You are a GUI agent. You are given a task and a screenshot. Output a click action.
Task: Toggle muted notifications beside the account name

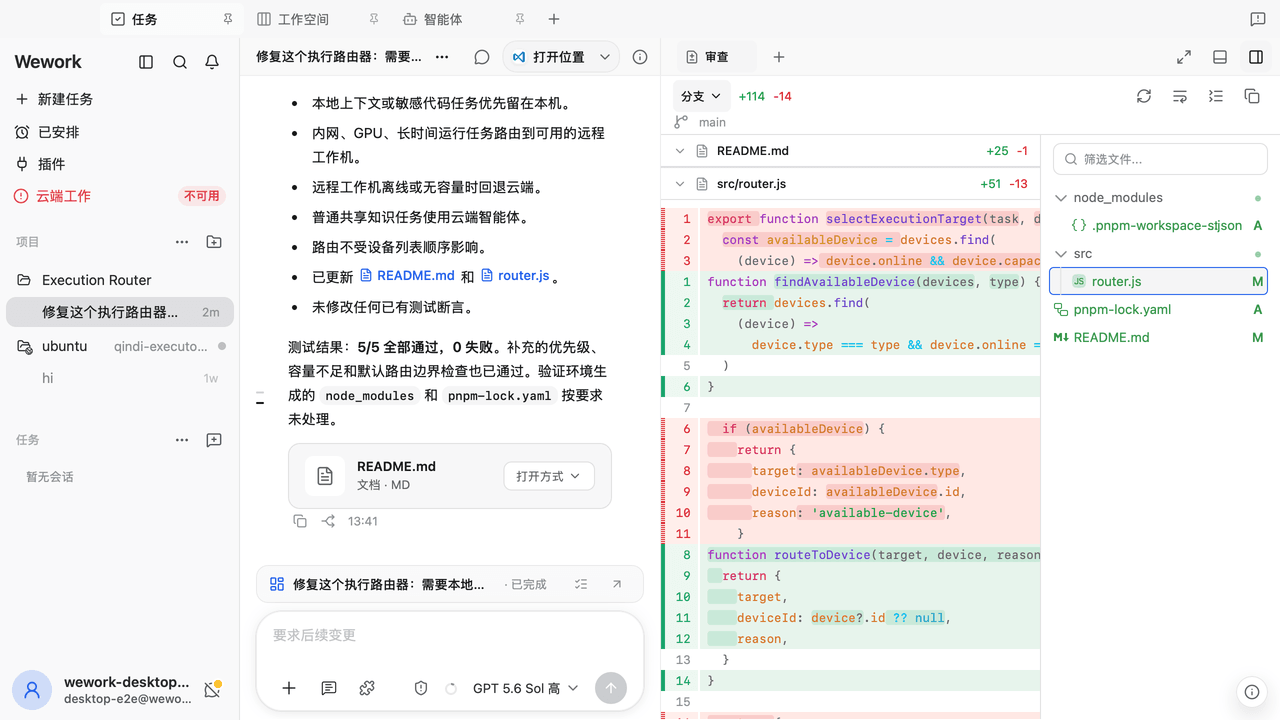click(x=212, y=689)
